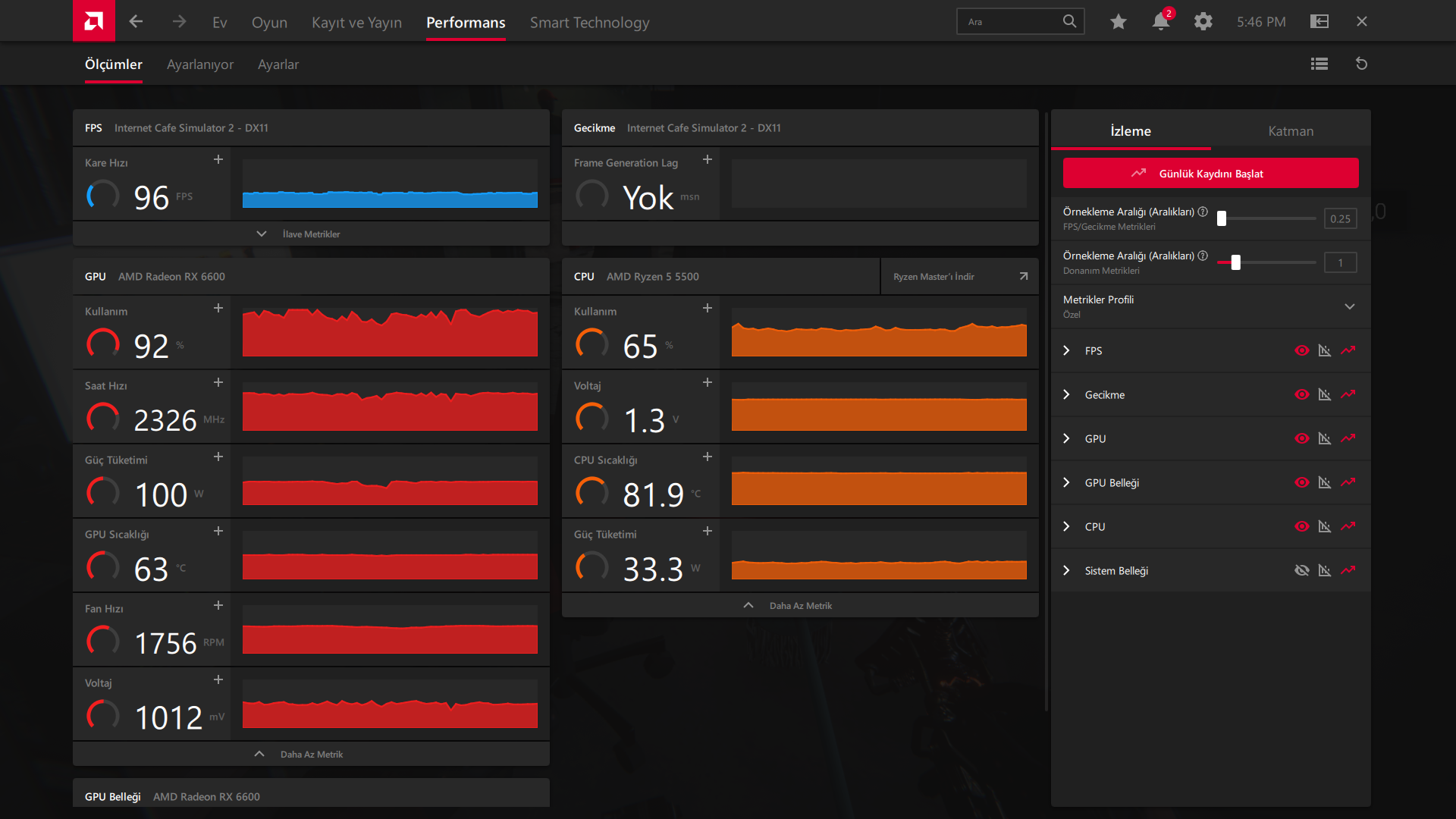This screenshot has width=1456, height=819.
Task: Hide FPS metrics with eye icon
Action: point(1302,350)
